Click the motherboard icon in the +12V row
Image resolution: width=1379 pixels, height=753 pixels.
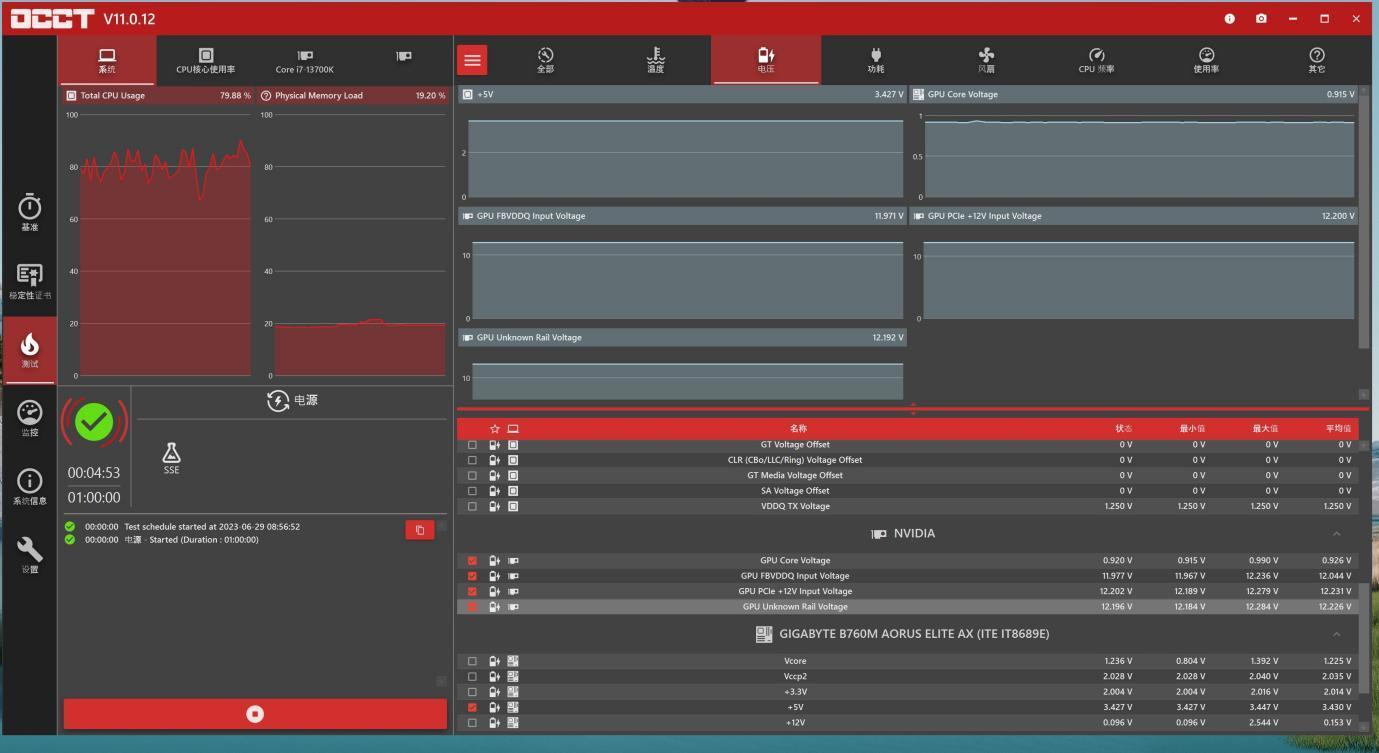point(513,723)
